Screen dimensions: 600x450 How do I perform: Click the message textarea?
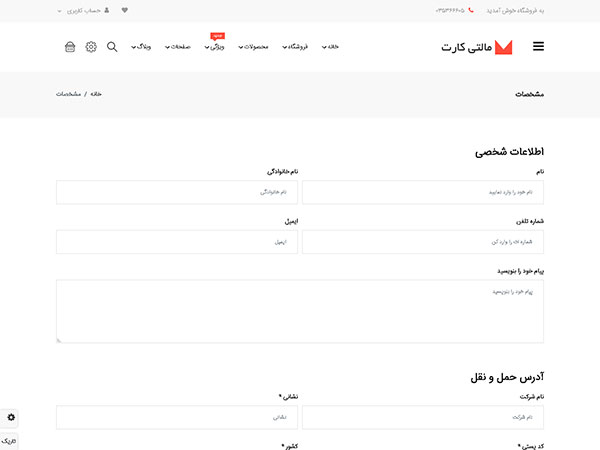tap(300, 311)
